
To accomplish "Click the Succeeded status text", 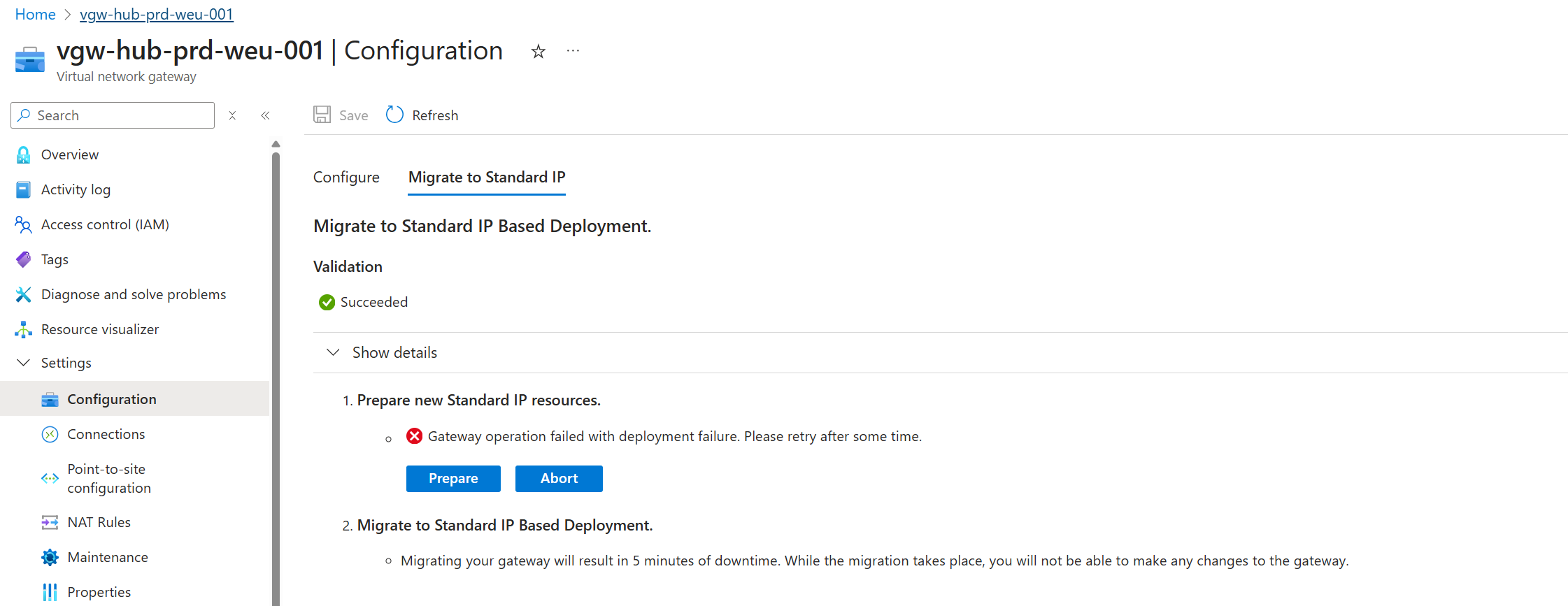I will coord(374,302).
